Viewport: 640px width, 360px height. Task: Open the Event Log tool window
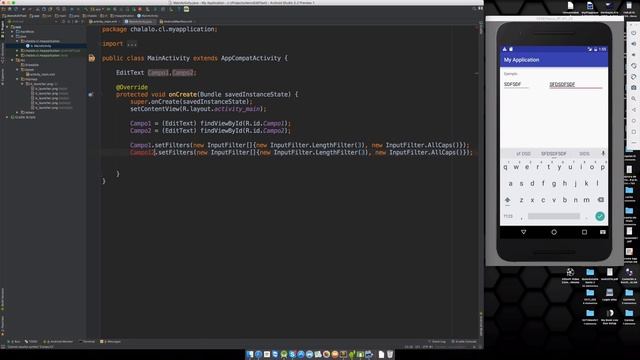tap(437, 342)
